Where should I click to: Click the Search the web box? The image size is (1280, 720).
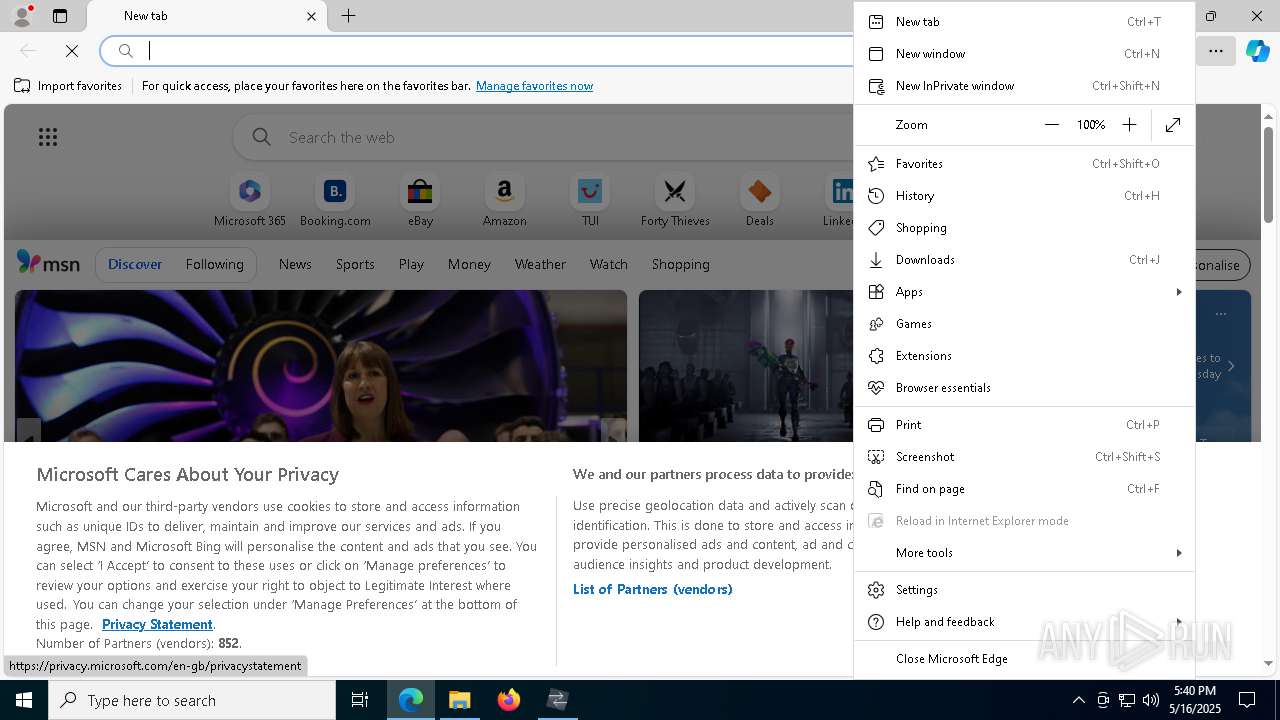(x=545, y=137)
